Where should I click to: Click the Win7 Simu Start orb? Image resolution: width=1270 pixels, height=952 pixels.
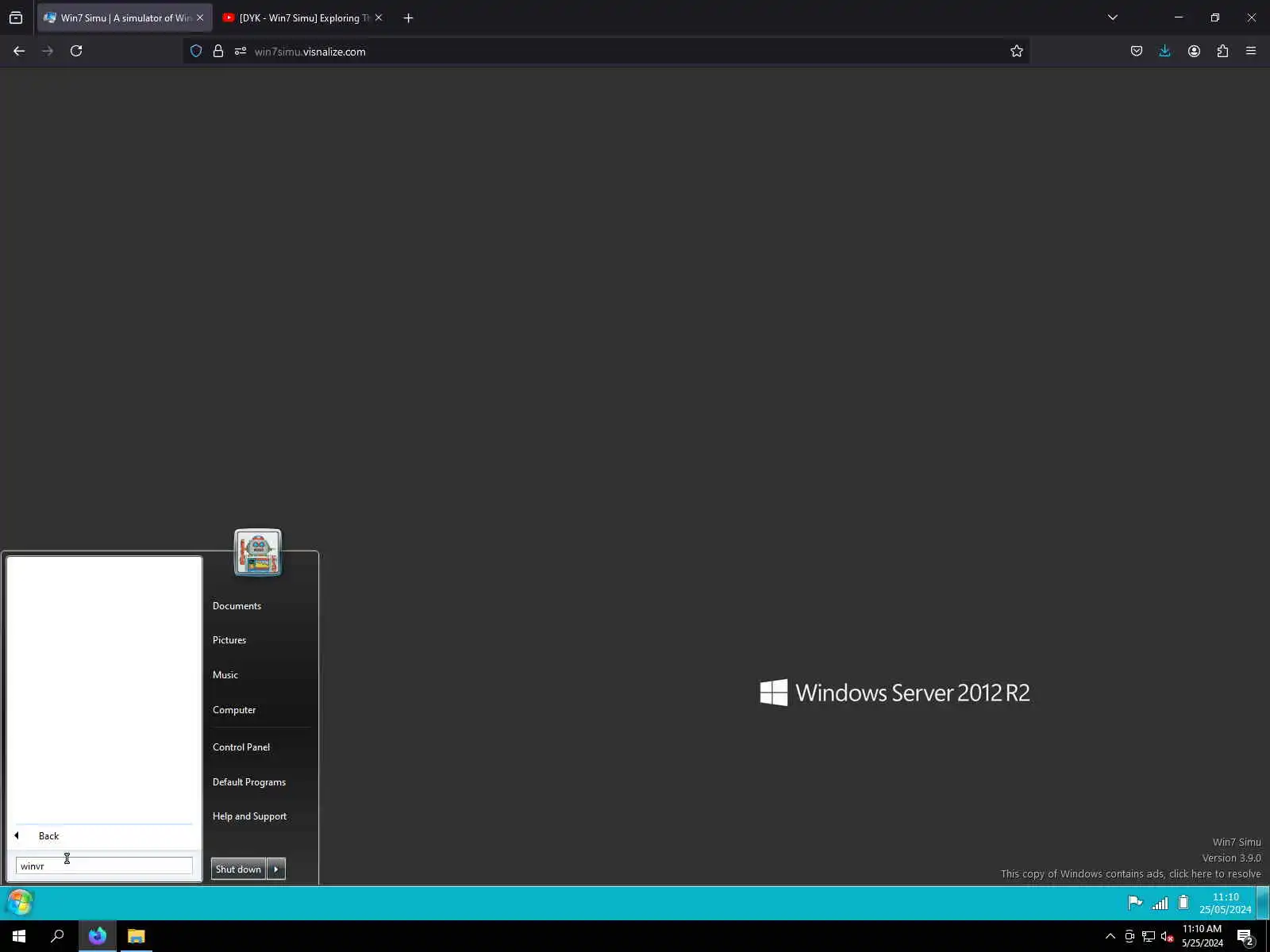[20, 903]
